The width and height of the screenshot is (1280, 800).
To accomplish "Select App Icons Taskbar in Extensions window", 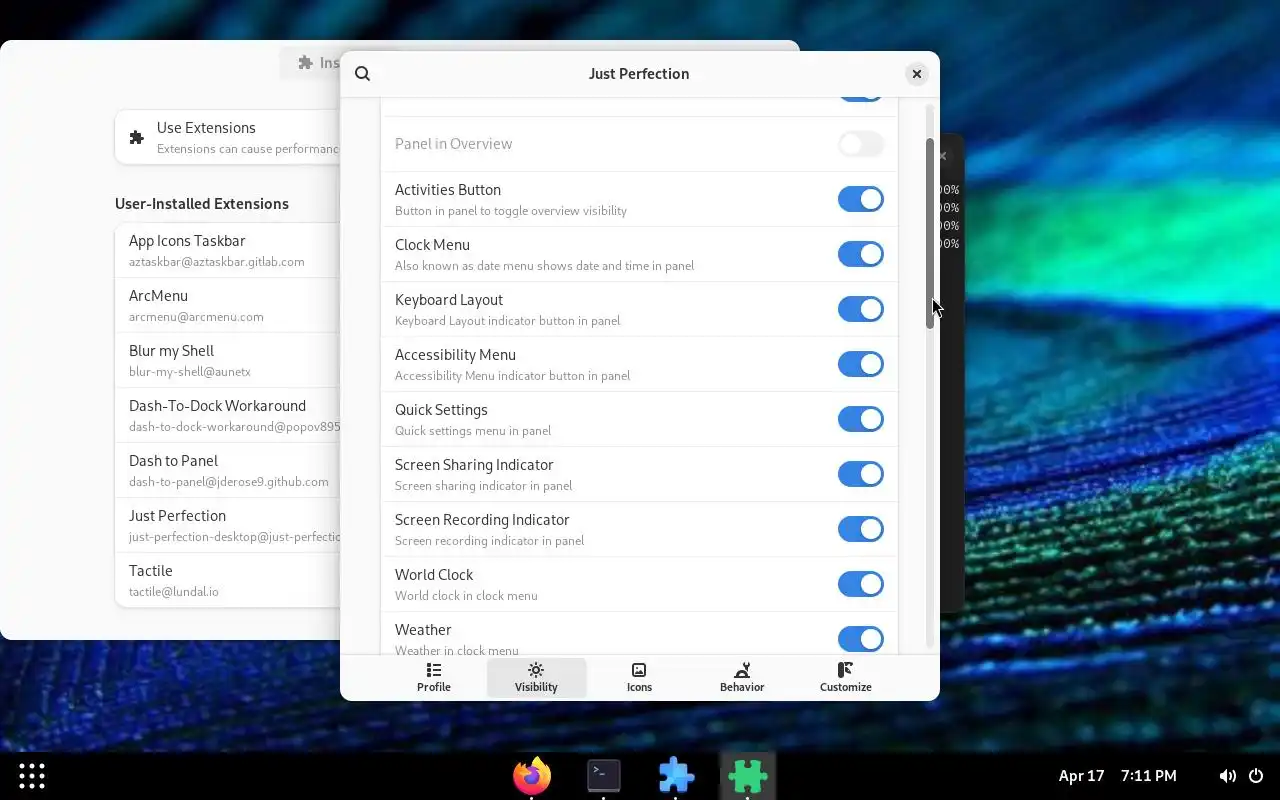I will [x=228, y=250].
